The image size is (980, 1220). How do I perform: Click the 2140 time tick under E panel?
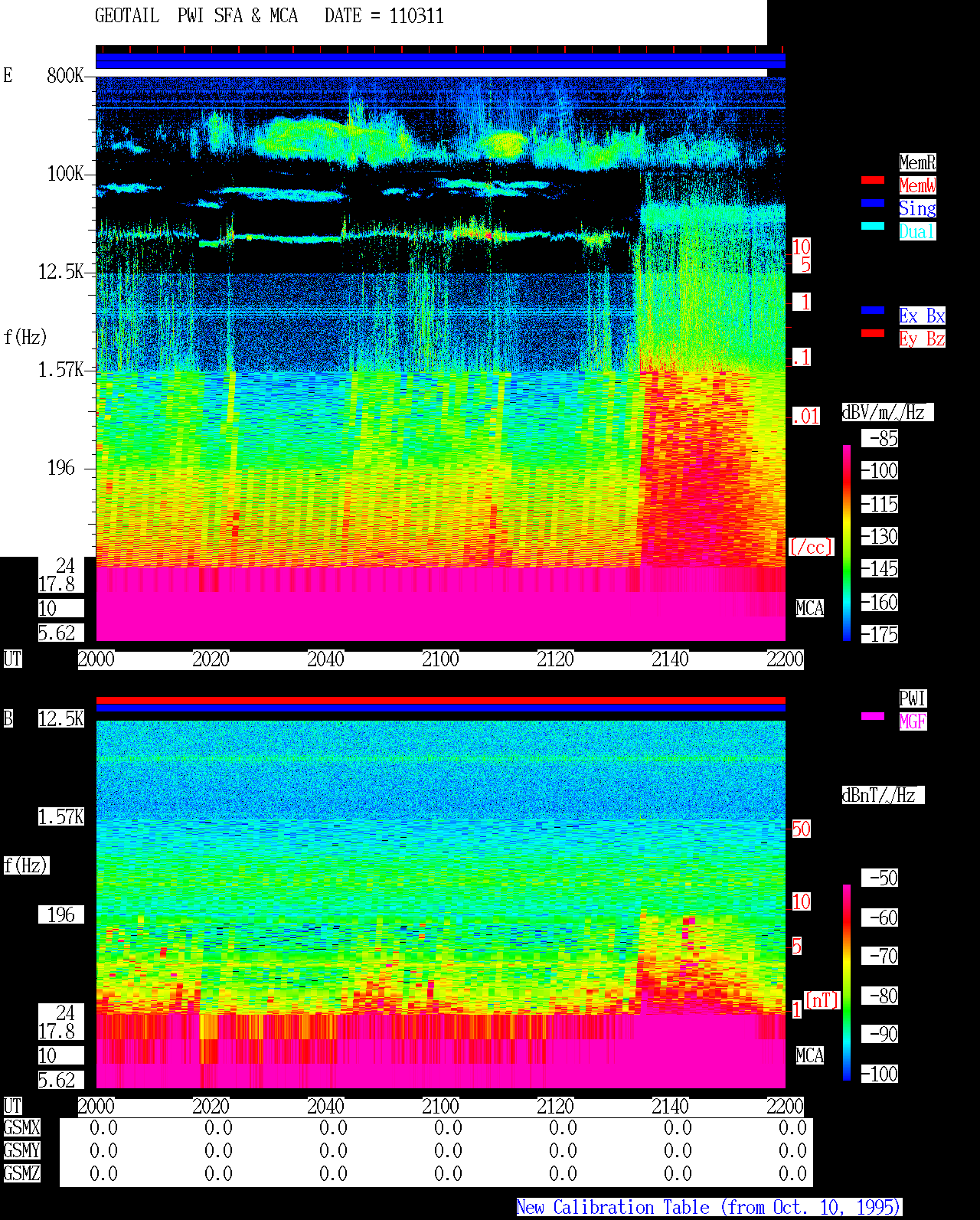pos(670,659)
